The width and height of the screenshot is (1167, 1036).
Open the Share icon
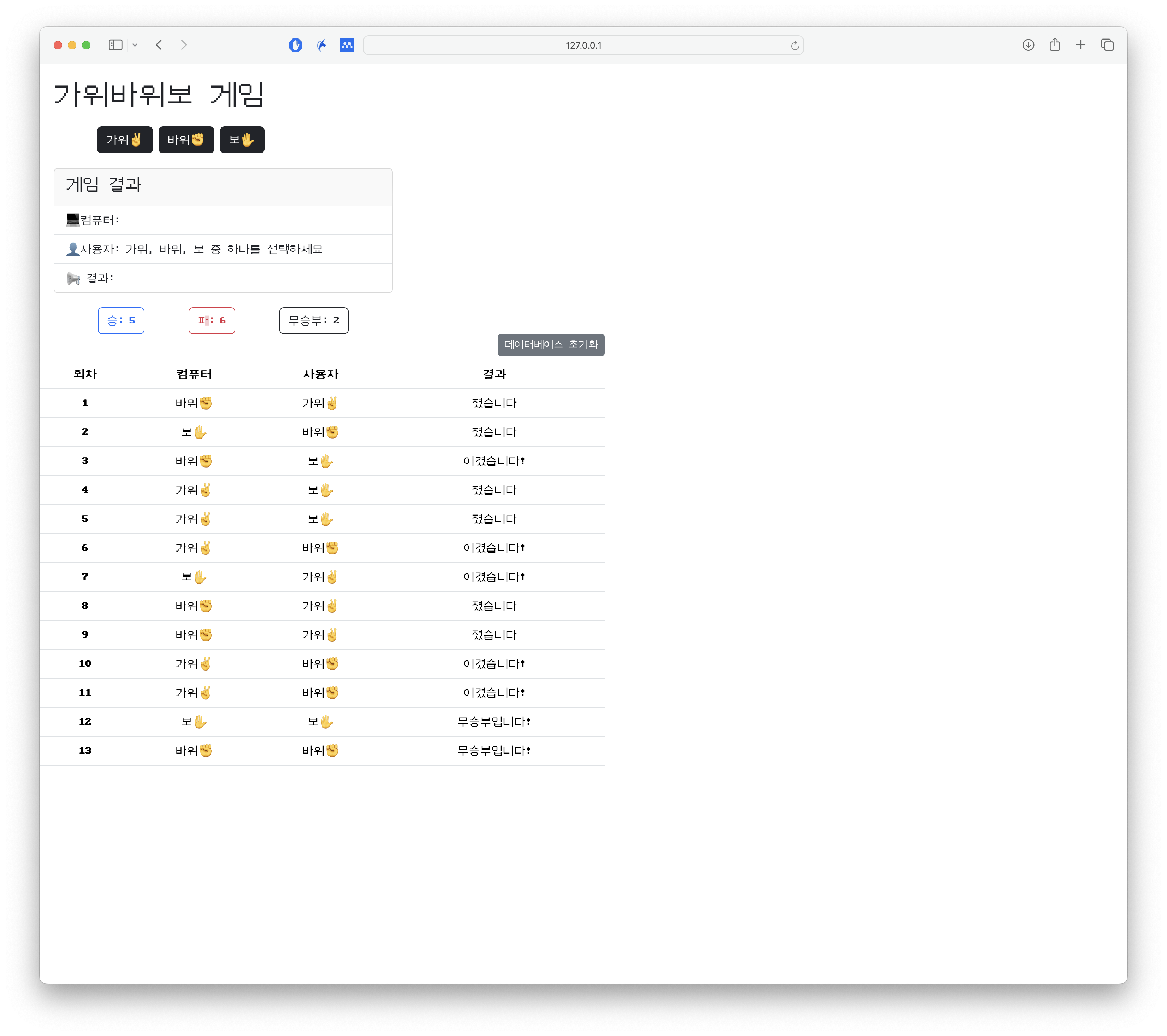[1055, 45]
